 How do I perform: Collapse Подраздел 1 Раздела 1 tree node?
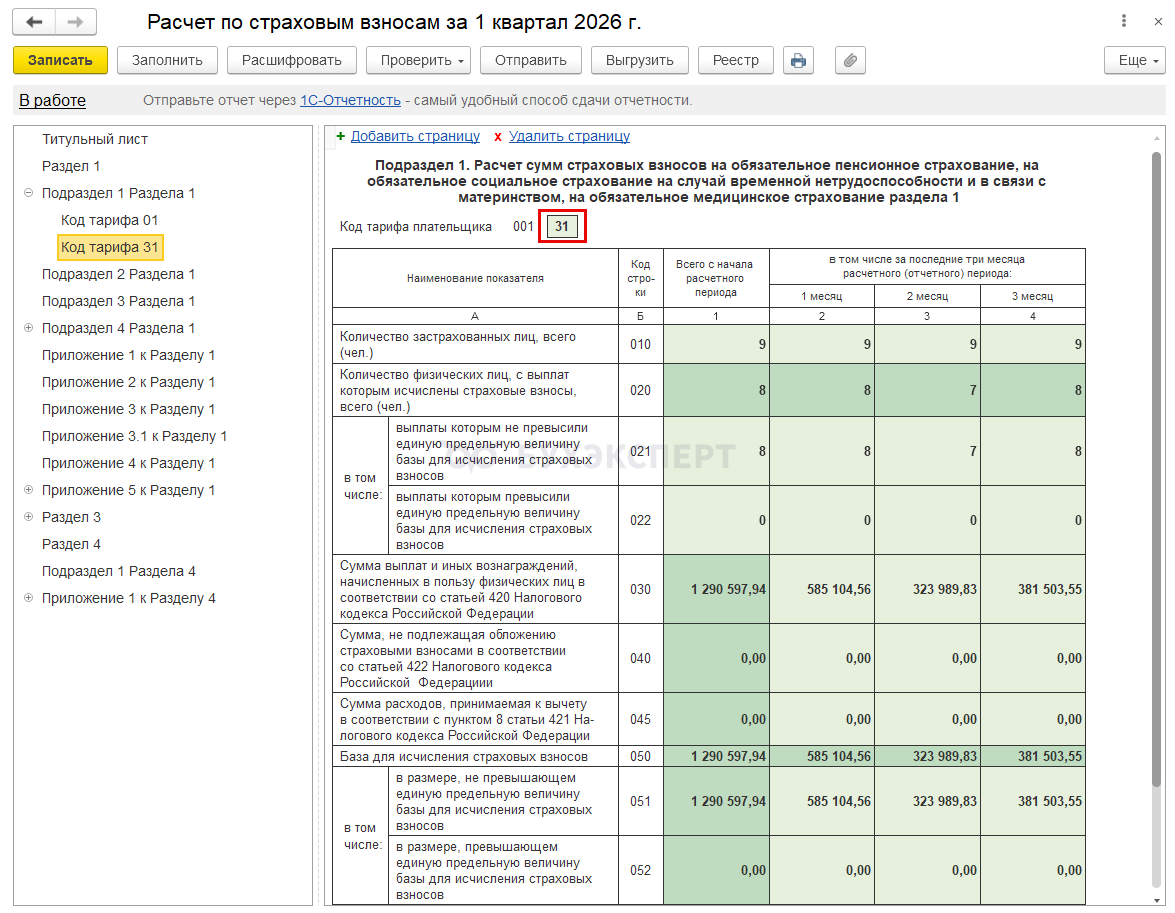[28, 193]
